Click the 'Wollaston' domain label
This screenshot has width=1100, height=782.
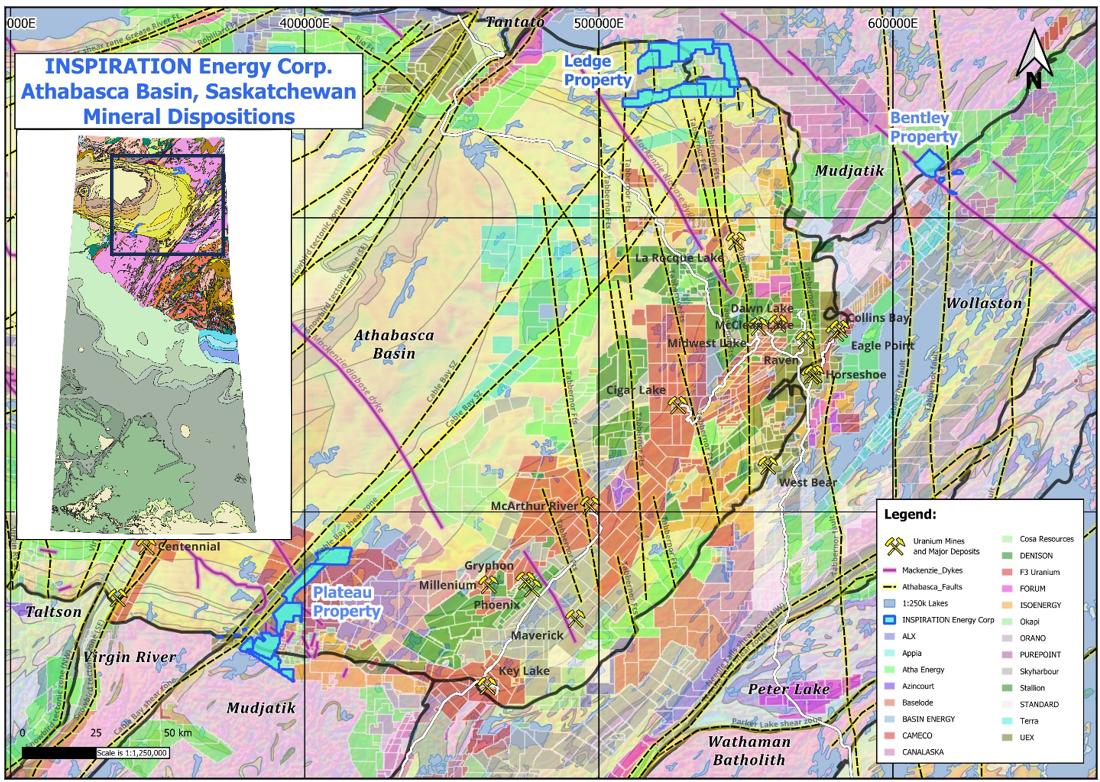click(x=984, y=303)
